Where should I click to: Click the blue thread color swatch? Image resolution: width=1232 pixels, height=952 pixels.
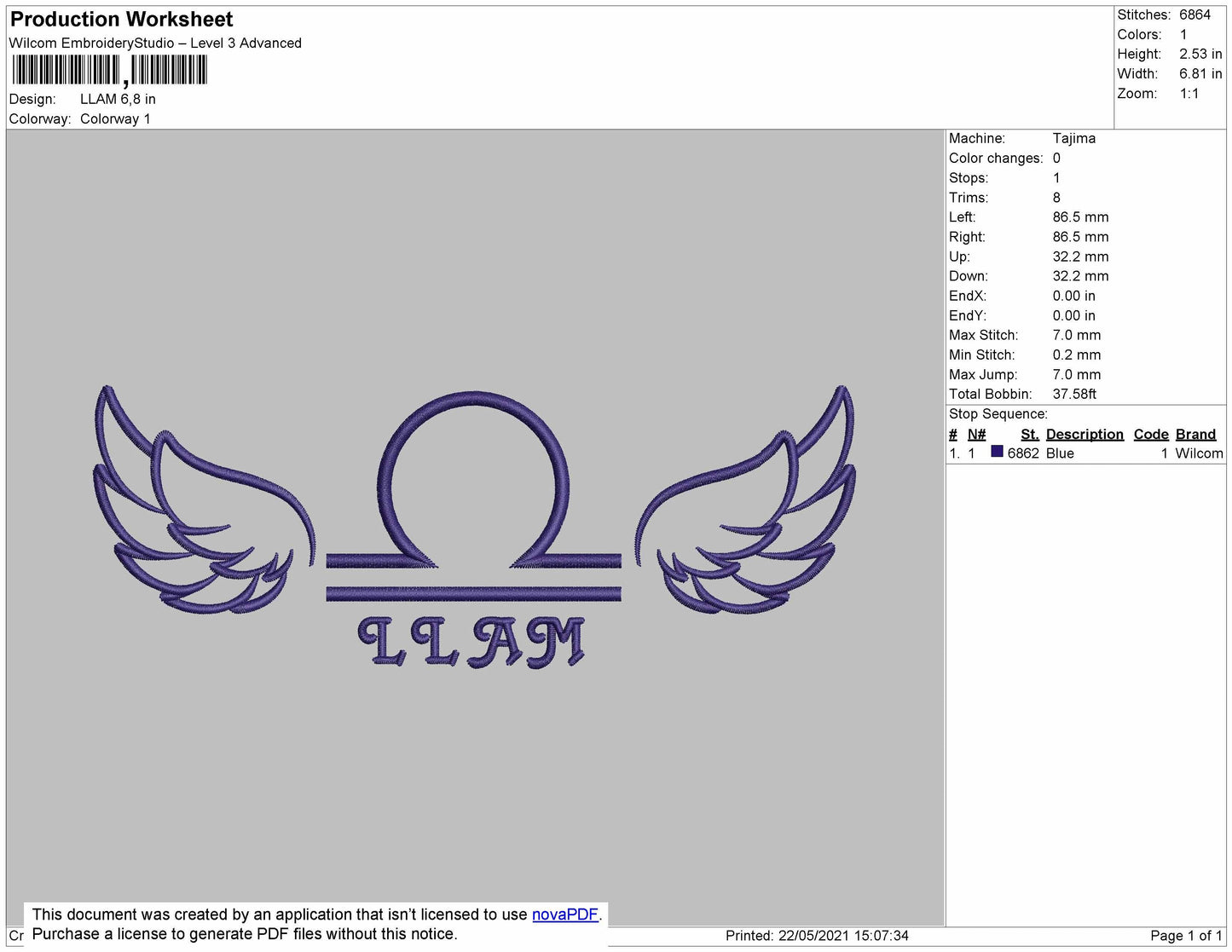[x=997, y=453]
